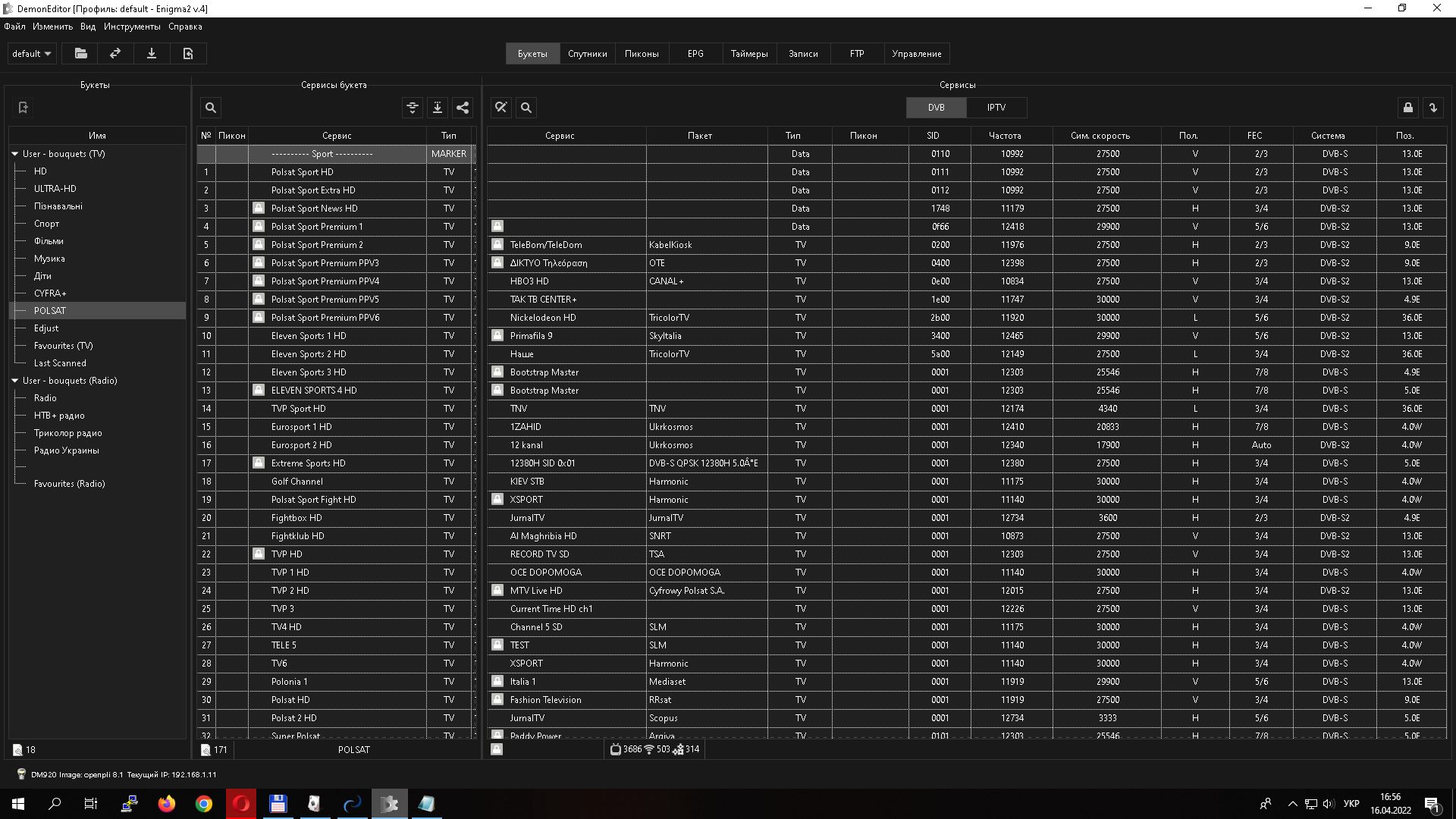Click the share icon in bouquet services
Screen dimensions: 1456x819
(463, 108)
